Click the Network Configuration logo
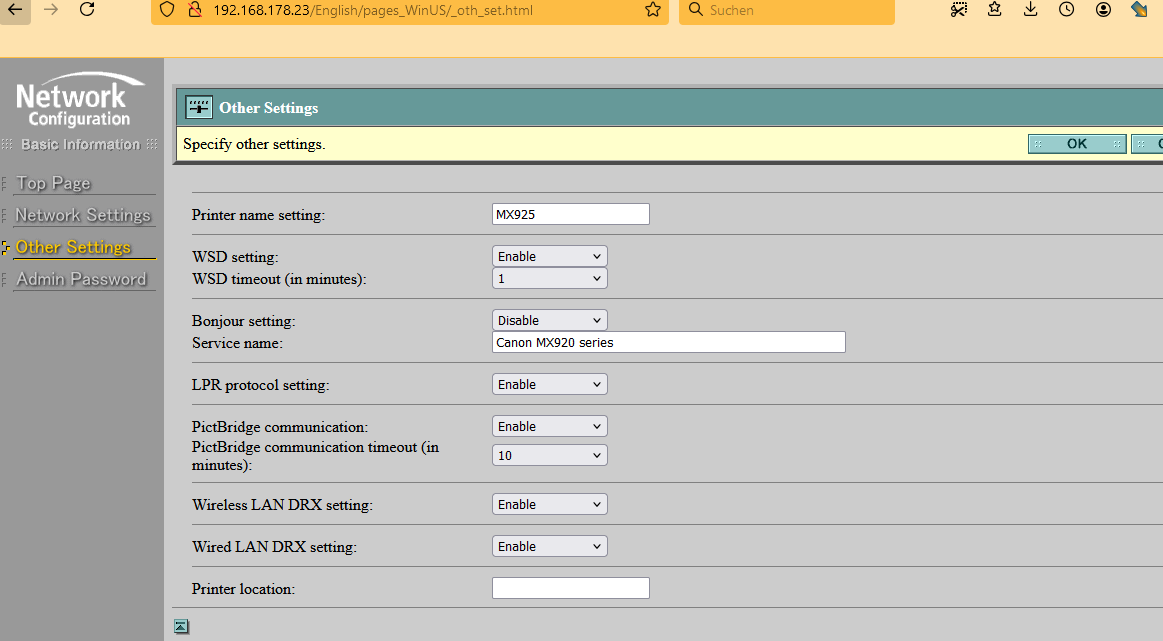This screenshot has height=641, width=1163. coord(79,99)
